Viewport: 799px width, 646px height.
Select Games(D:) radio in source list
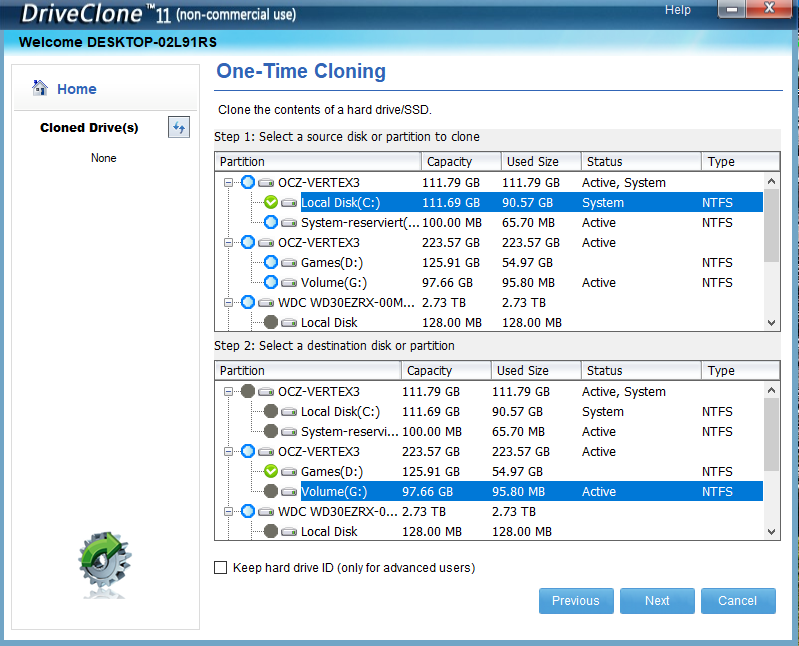tap(271, 262)
